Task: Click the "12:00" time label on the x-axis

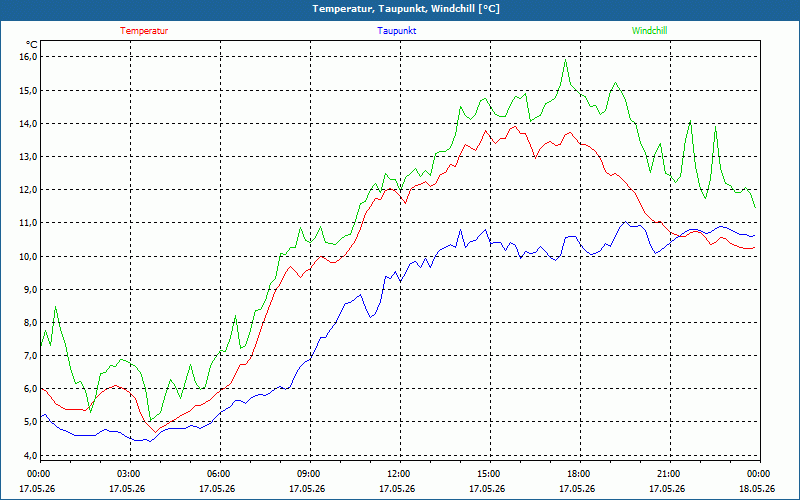Action: 397,473
